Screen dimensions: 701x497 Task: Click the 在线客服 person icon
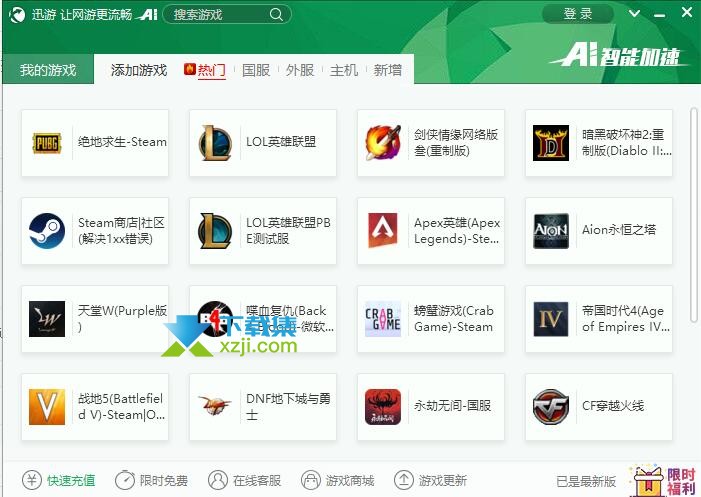[218, 480]
